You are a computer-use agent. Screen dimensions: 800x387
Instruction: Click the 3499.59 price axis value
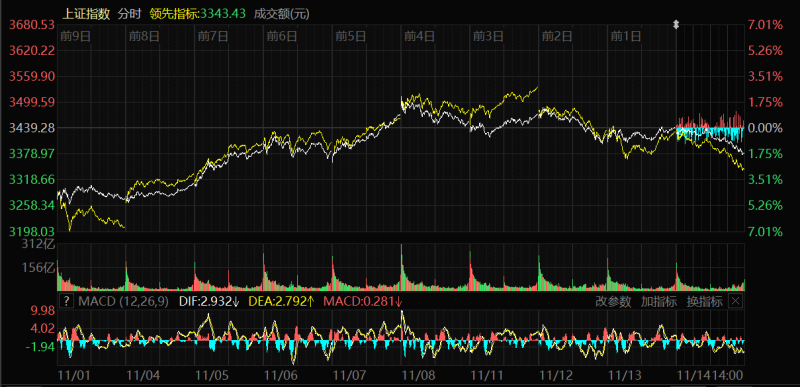point(32,102)
